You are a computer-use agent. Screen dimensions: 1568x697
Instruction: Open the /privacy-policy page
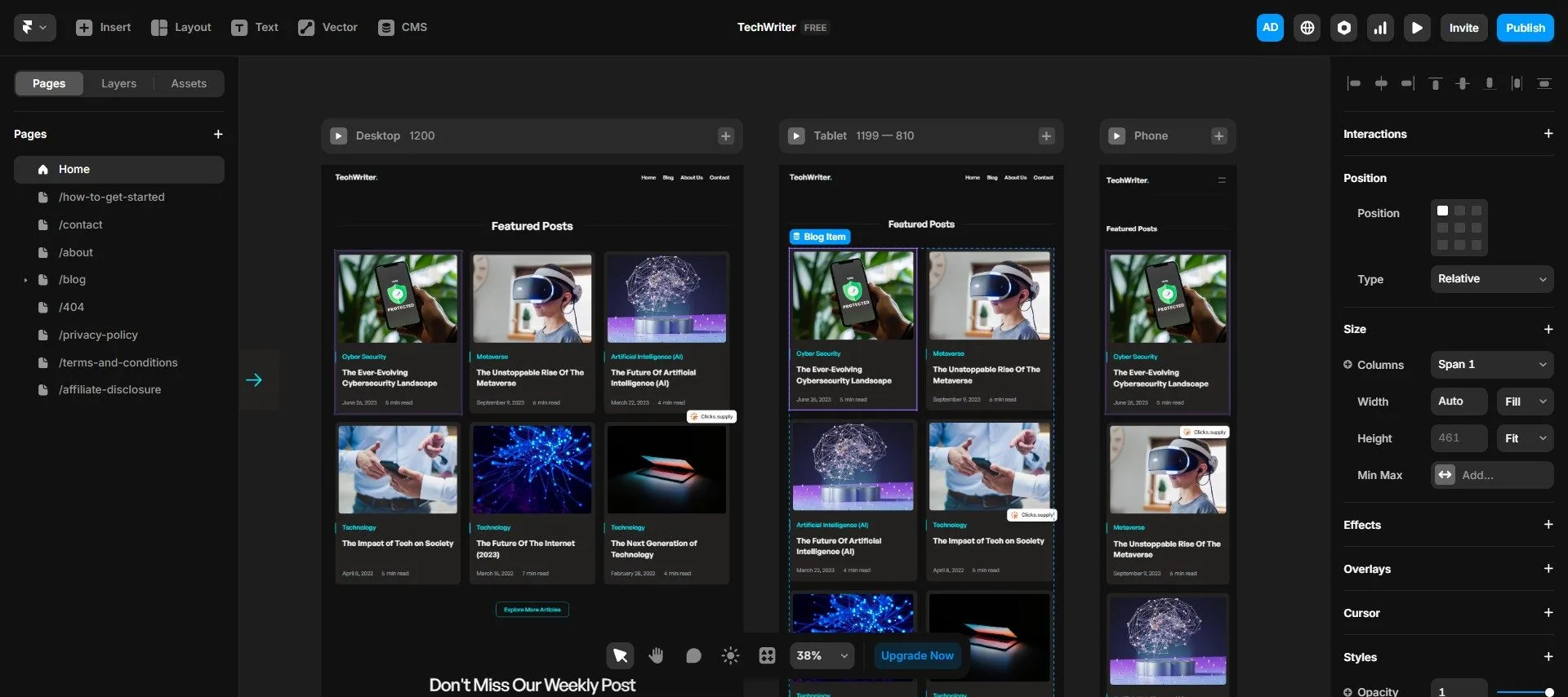(x=119, y=335)
